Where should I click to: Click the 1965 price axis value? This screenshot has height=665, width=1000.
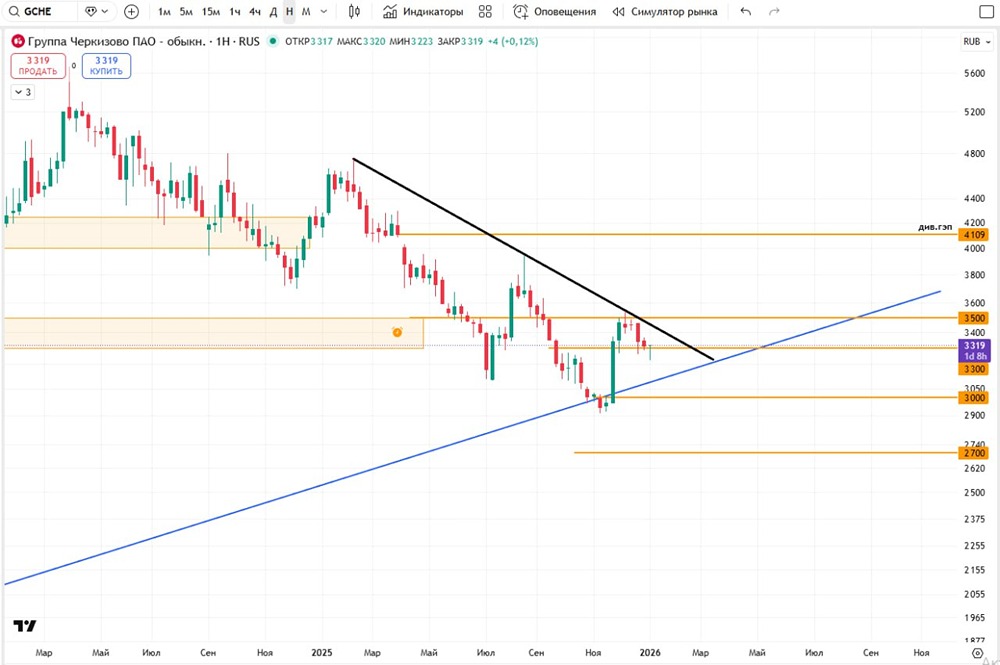tap(974, 618)
